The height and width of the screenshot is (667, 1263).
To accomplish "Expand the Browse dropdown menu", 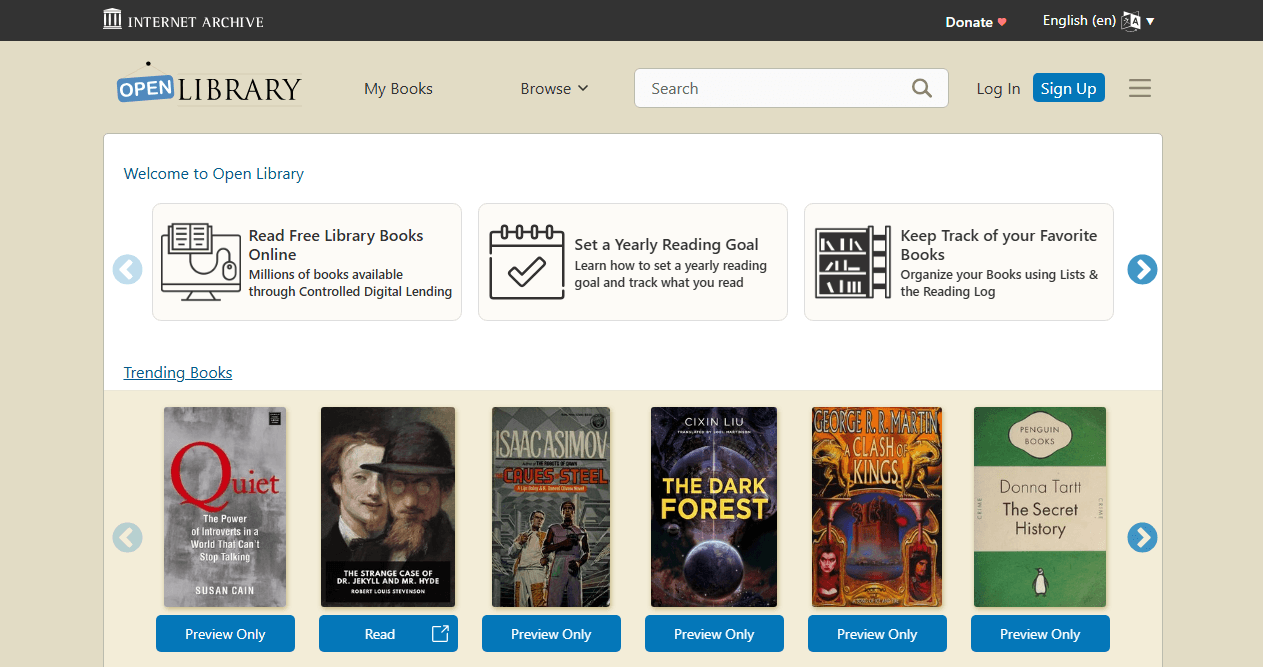I will coord(554,88).
